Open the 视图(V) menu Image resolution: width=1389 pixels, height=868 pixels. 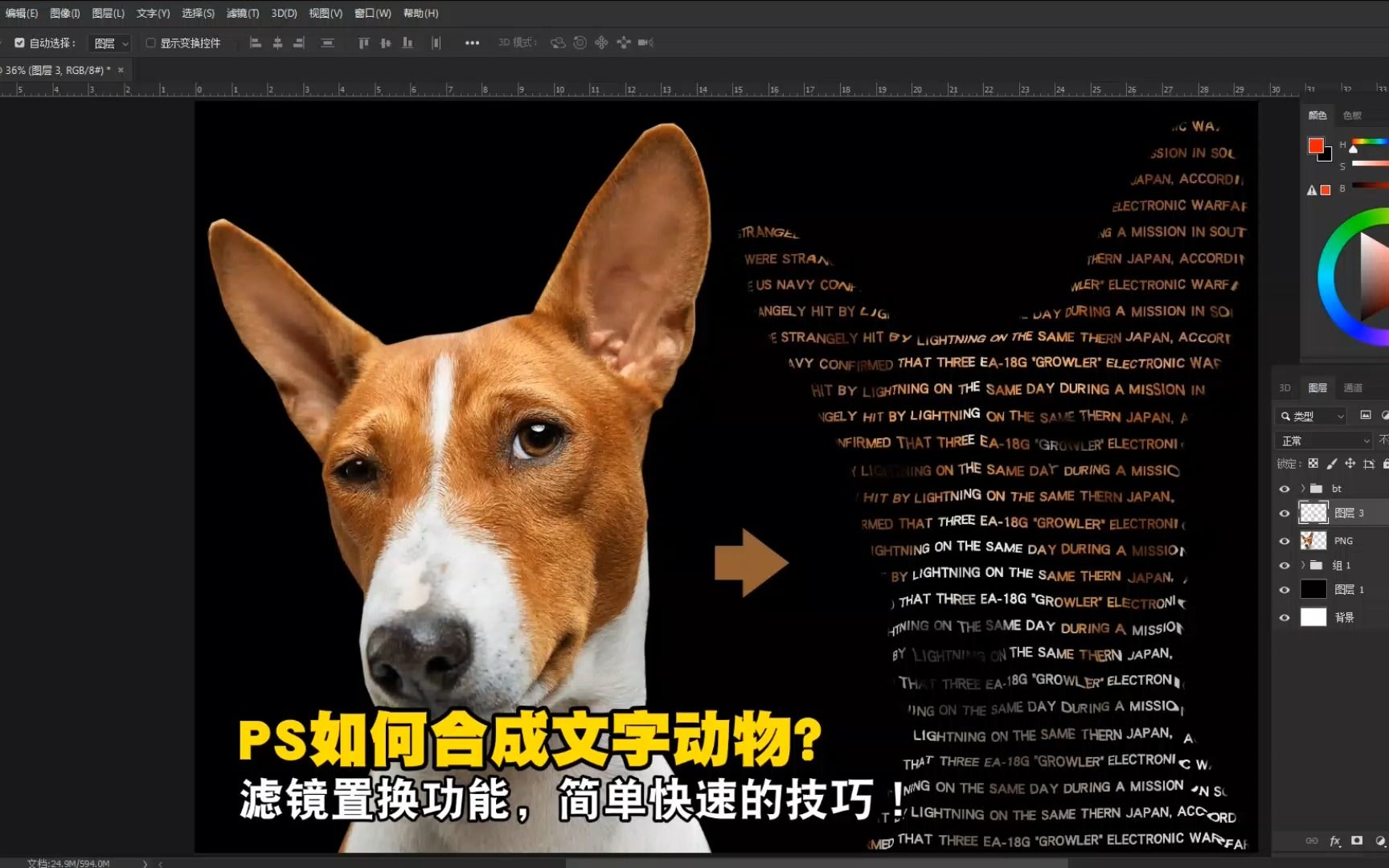point(326,13)
